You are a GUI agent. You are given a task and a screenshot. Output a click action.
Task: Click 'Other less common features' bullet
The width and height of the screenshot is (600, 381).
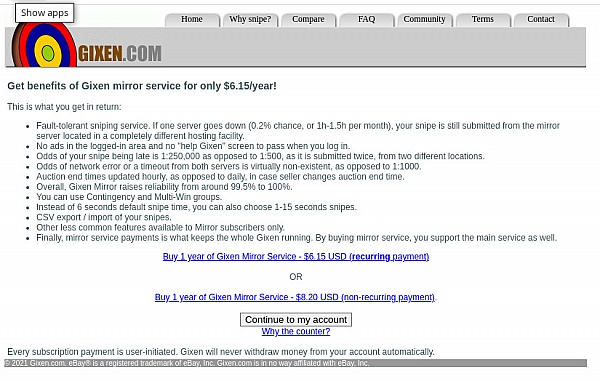click(160, 228)
